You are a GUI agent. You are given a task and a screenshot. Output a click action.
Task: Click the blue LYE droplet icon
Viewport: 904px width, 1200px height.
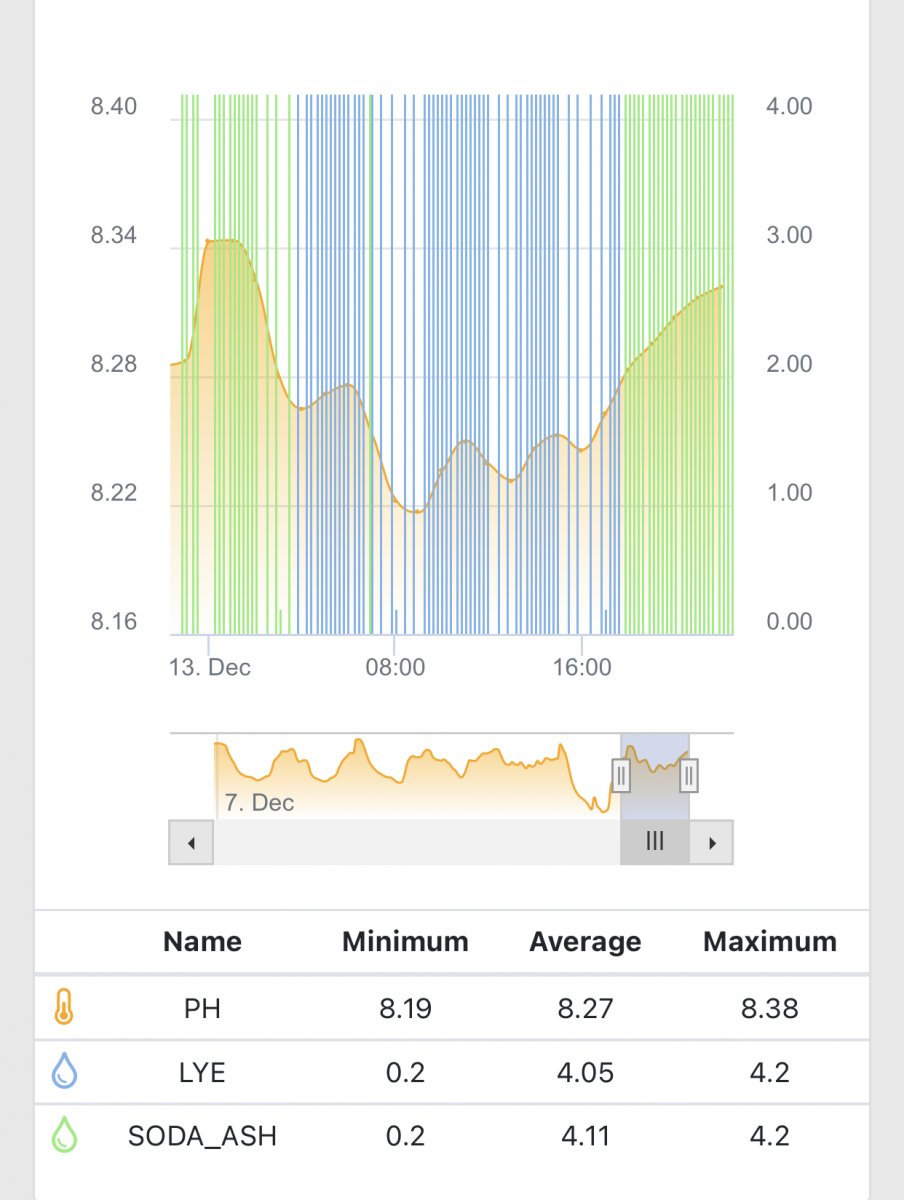[64, 1072]
